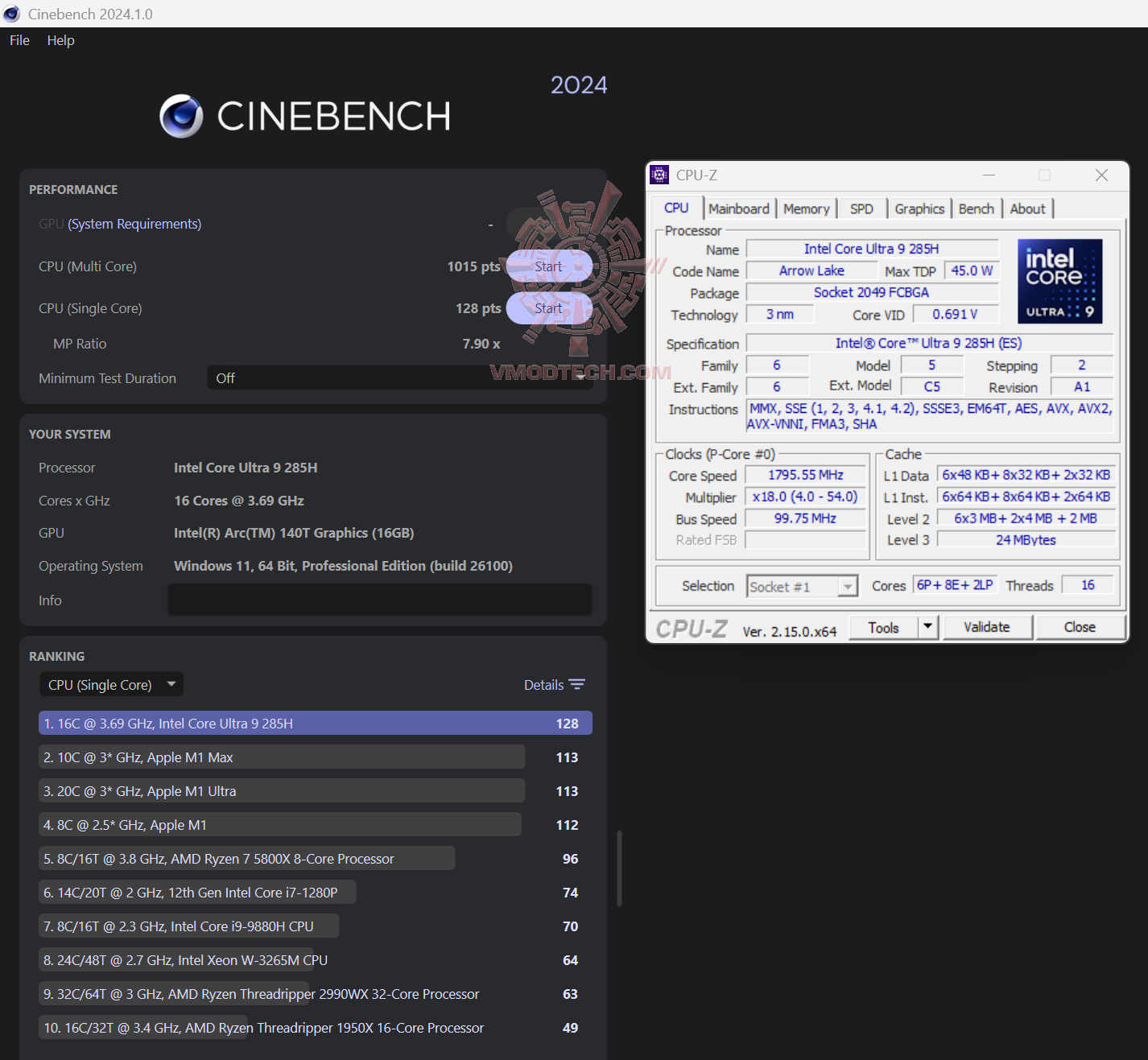Image resolution: width=1148 pixels, height=1060 pixels.
Task: Select ranking row Intel Xeon W-3265M CPU
Action: click(316, 960)
